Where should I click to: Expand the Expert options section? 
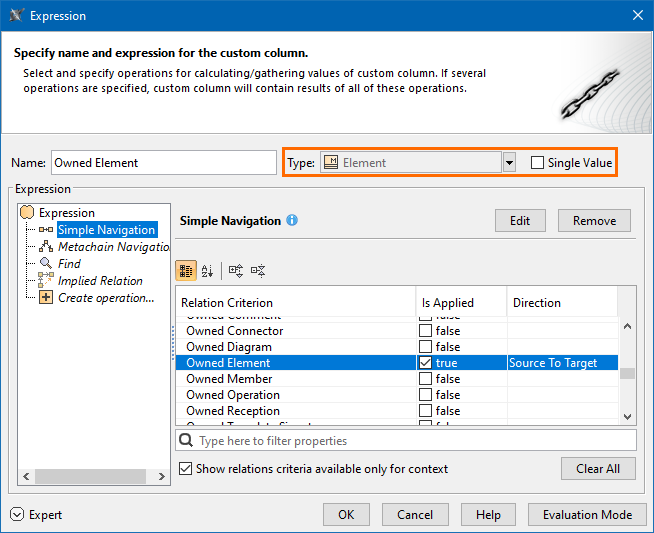click(x=18, y=515)
